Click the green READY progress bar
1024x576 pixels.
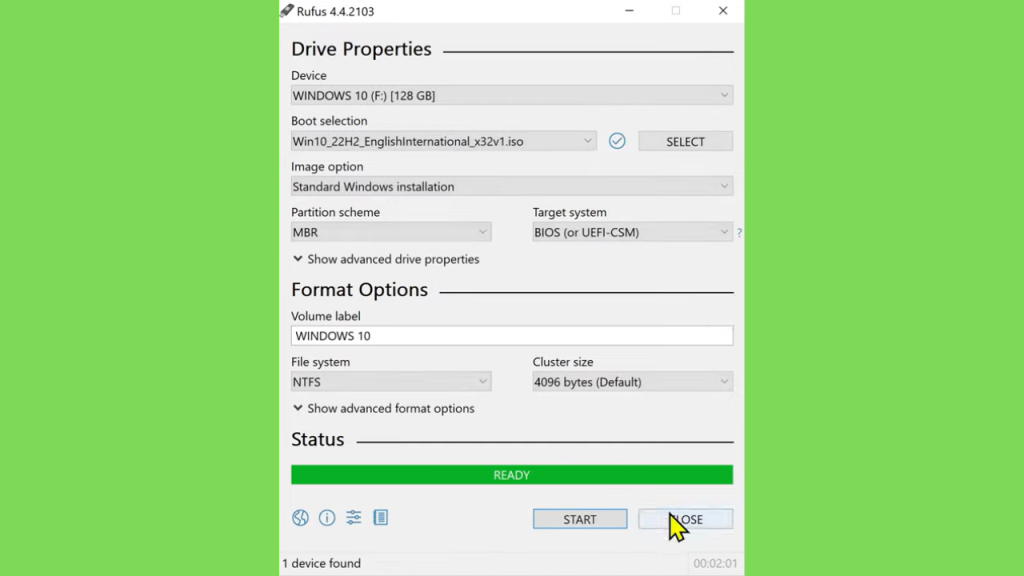pos(512,475)
